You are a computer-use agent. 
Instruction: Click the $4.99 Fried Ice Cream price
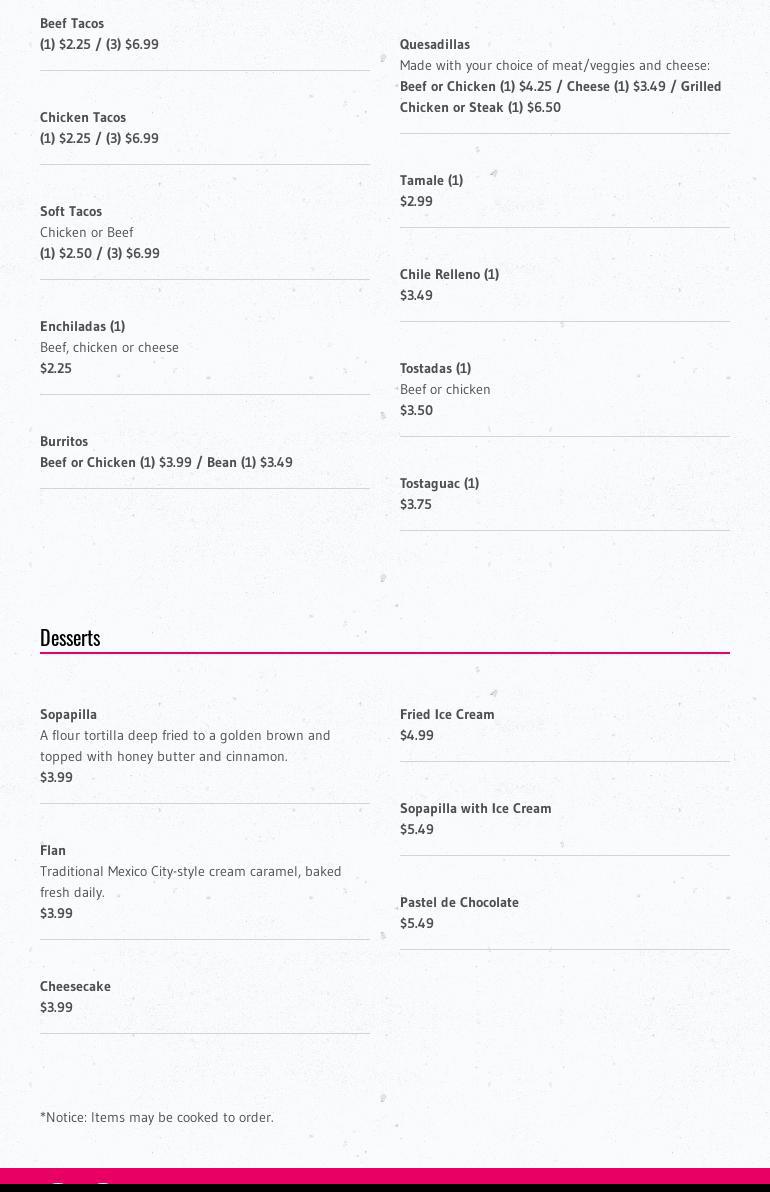[x=417, y=735]
